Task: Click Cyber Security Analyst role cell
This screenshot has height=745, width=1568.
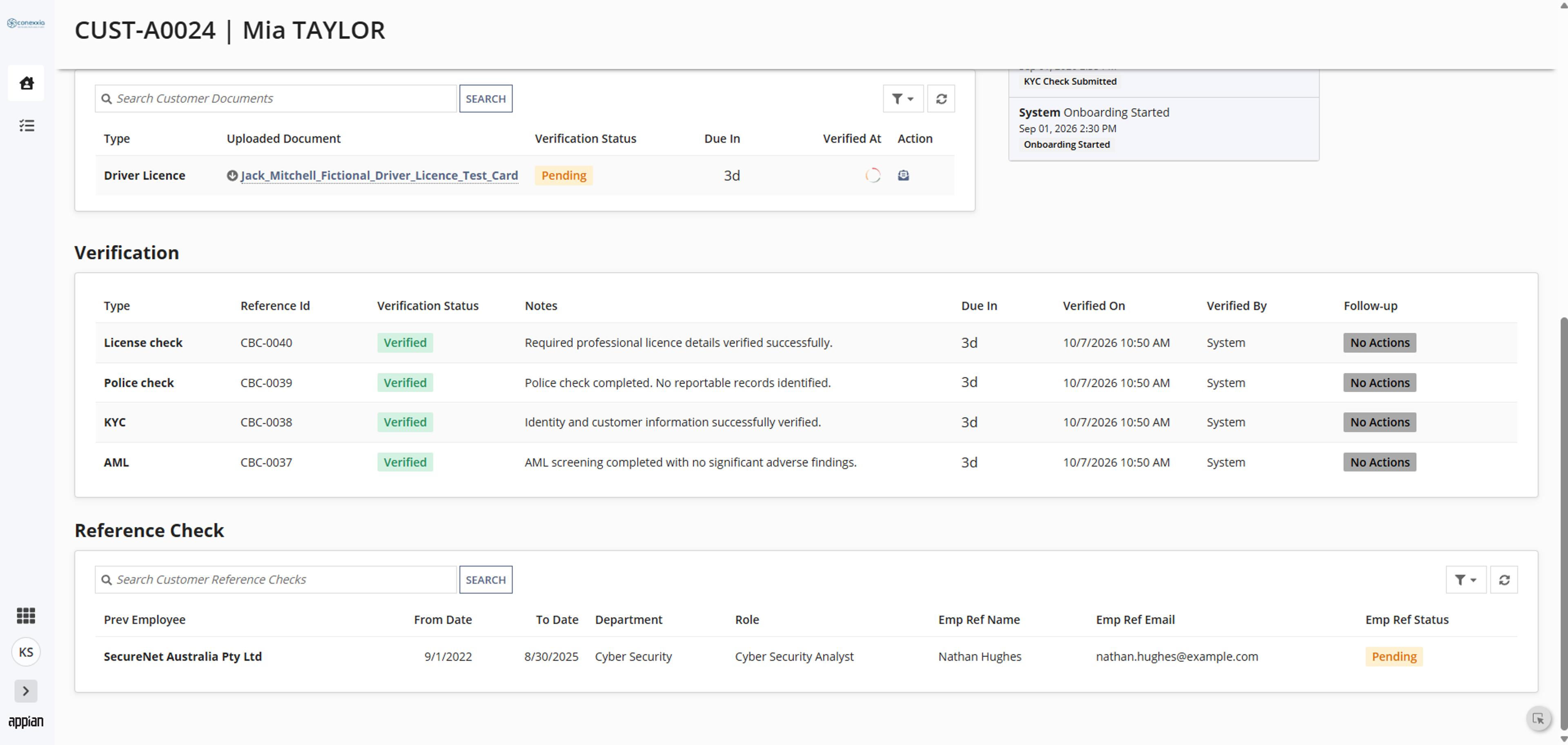Action: pyautogui.click(x=794, y=656)
